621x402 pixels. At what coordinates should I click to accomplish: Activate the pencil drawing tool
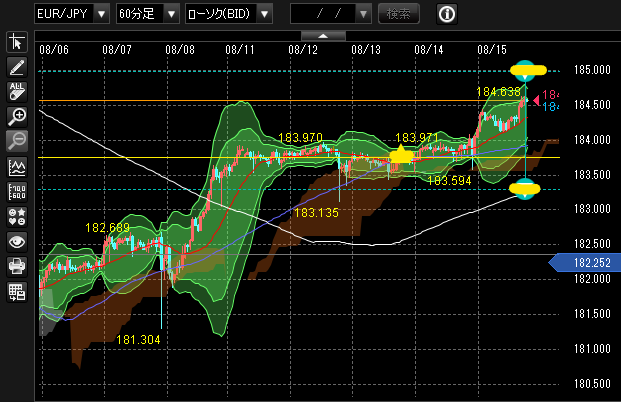(x=17, y=67)
